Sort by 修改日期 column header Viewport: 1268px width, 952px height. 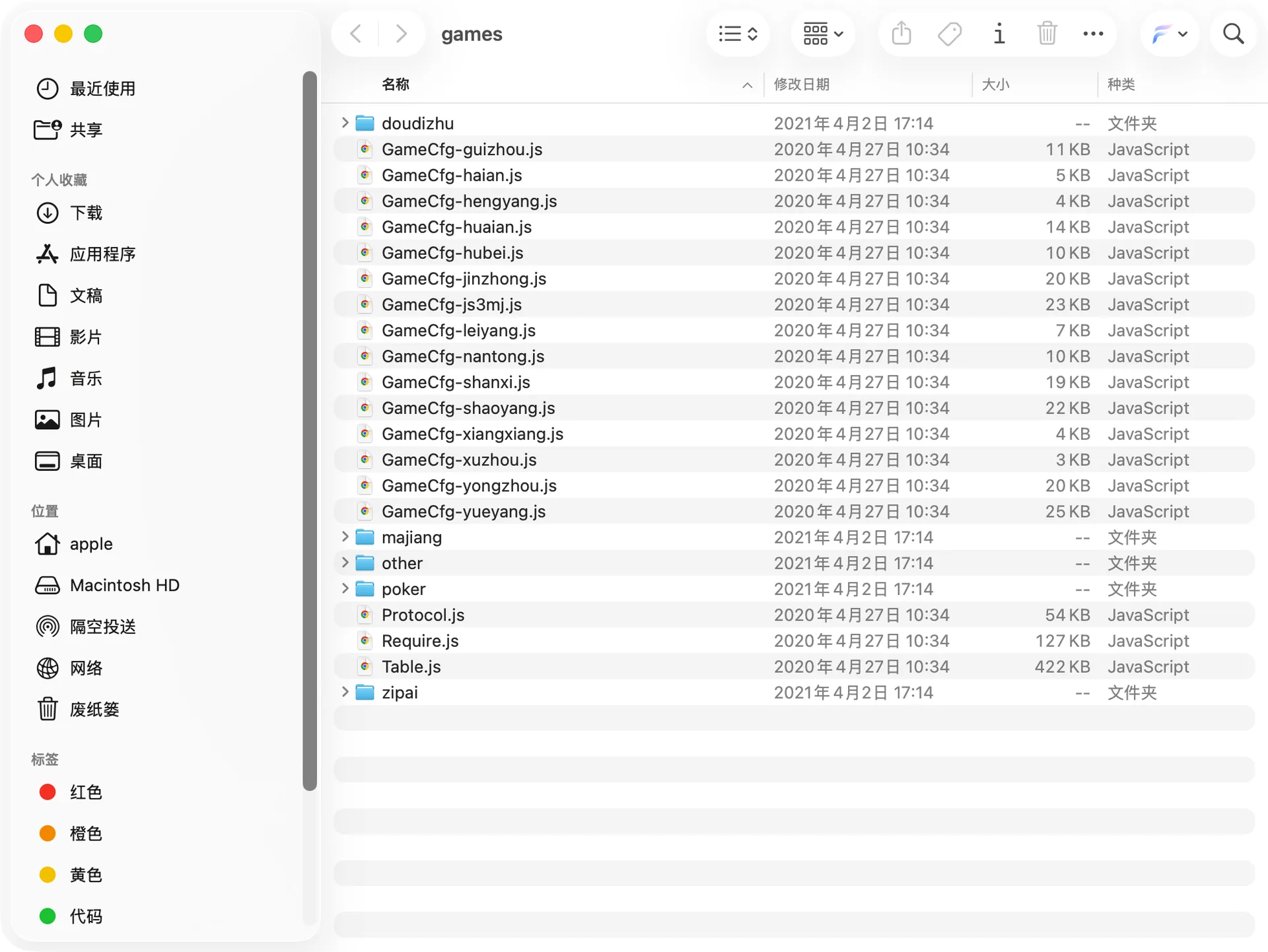(801, 85)
